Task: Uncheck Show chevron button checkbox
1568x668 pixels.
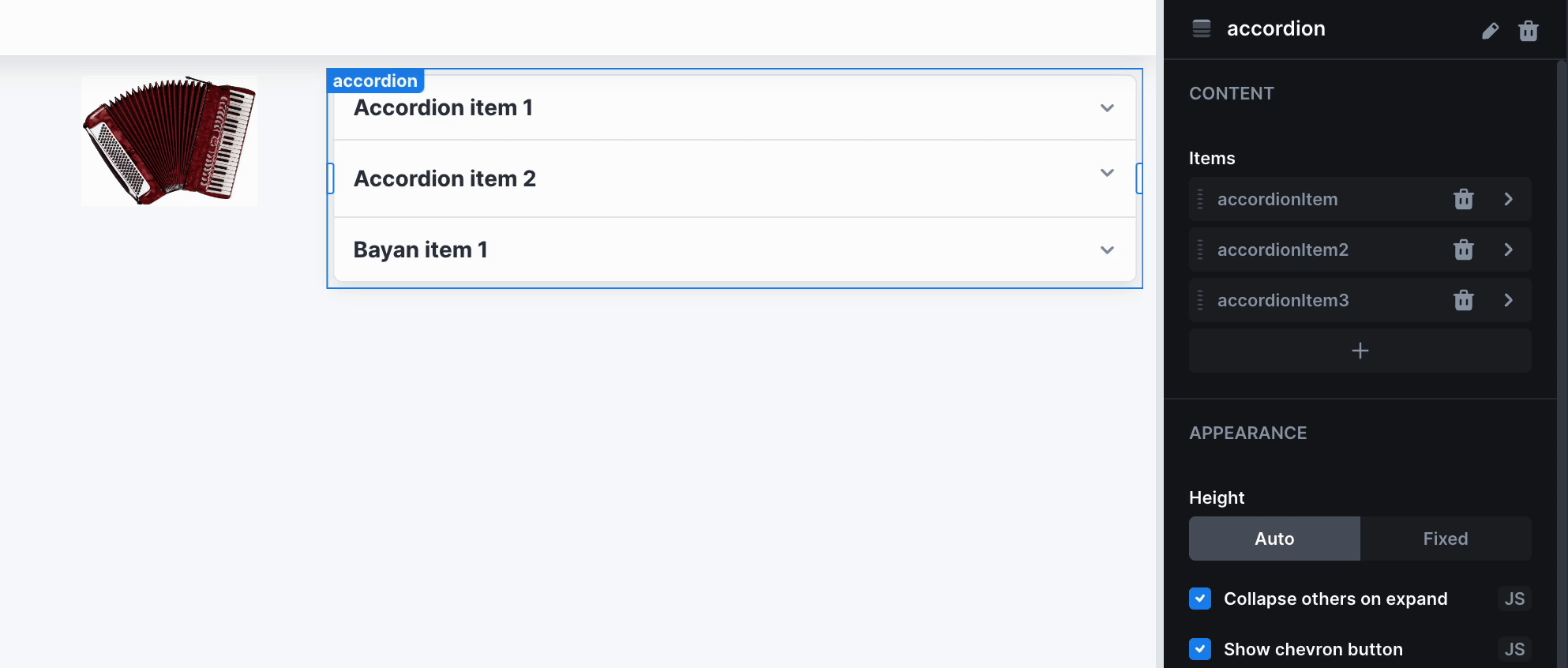Action: tap(1200, 649)
